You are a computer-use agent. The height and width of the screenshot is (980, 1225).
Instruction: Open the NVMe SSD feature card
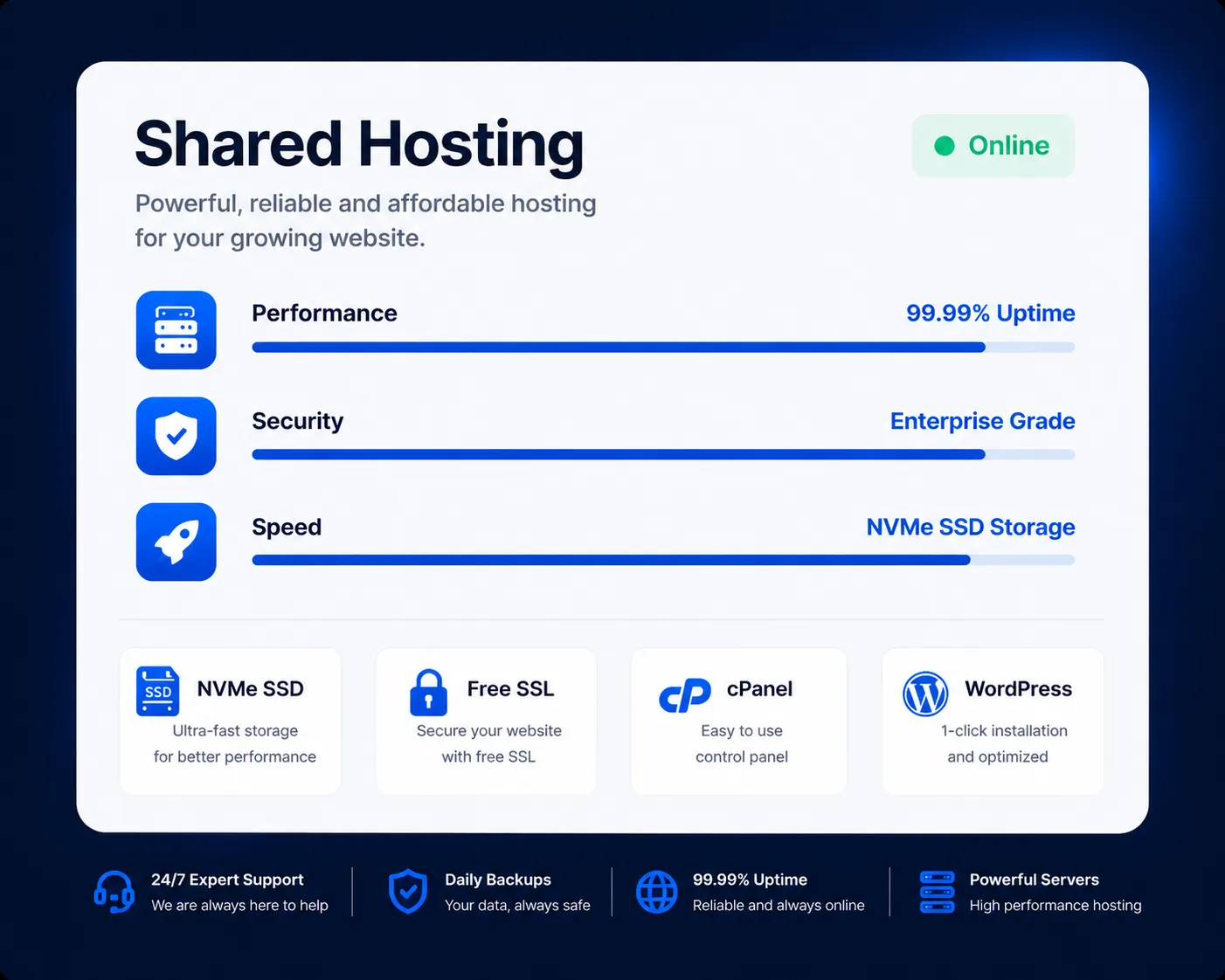[x=230, y=721]
